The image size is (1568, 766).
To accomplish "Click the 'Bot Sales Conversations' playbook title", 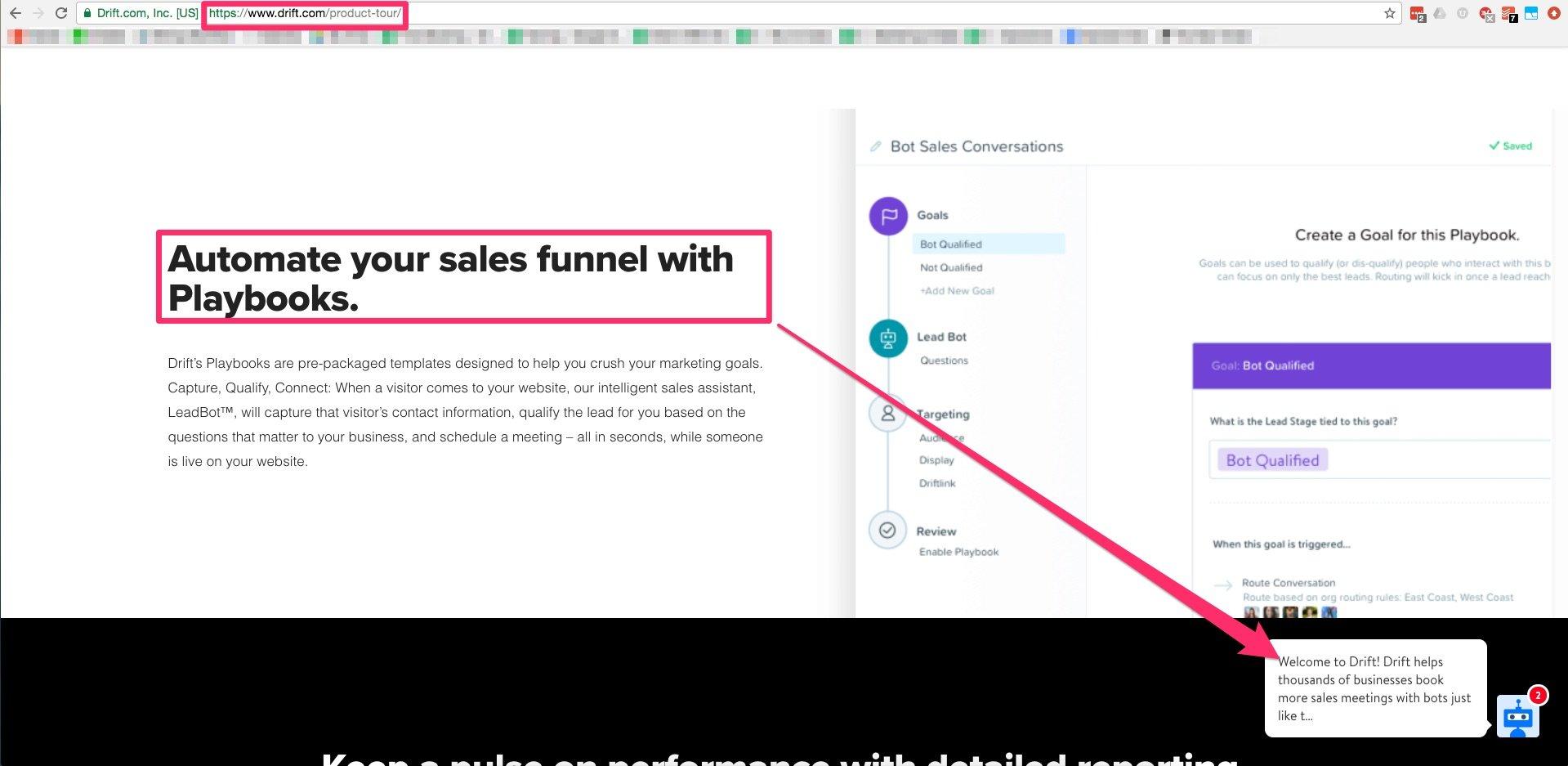I will tap(976, 146).
